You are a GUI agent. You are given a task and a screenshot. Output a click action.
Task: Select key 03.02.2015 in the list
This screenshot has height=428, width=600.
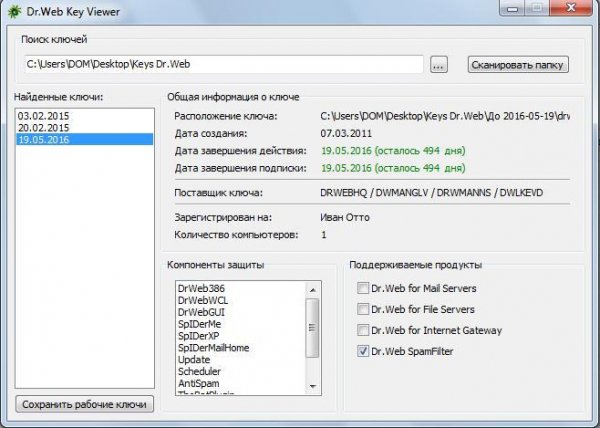(84, 116)
